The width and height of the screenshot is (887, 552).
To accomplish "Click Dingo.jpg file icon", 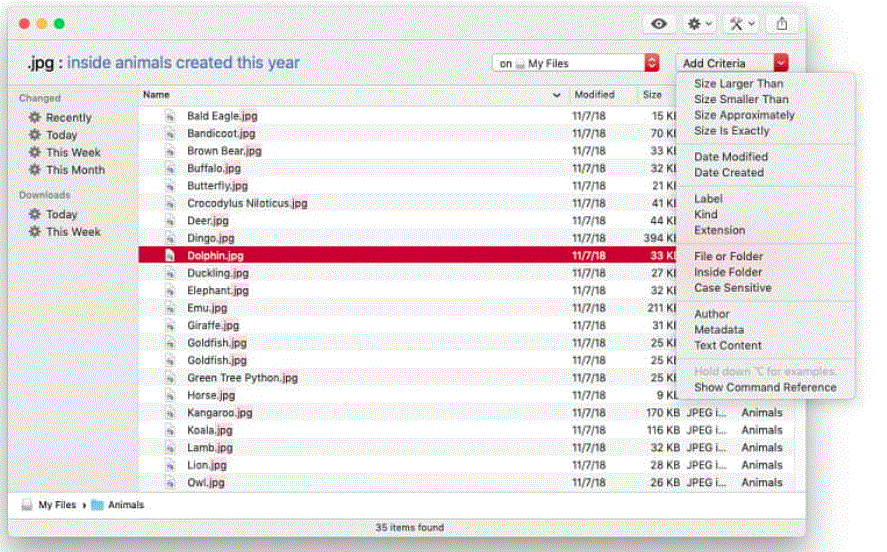I will point(170,239).
